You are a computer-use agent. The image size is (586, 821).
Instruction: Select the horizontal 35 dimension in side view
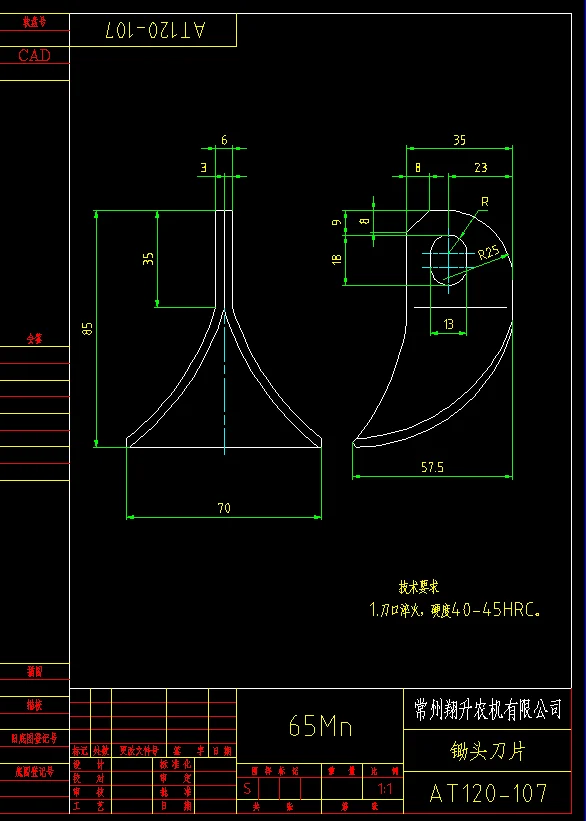coord(459,140)
